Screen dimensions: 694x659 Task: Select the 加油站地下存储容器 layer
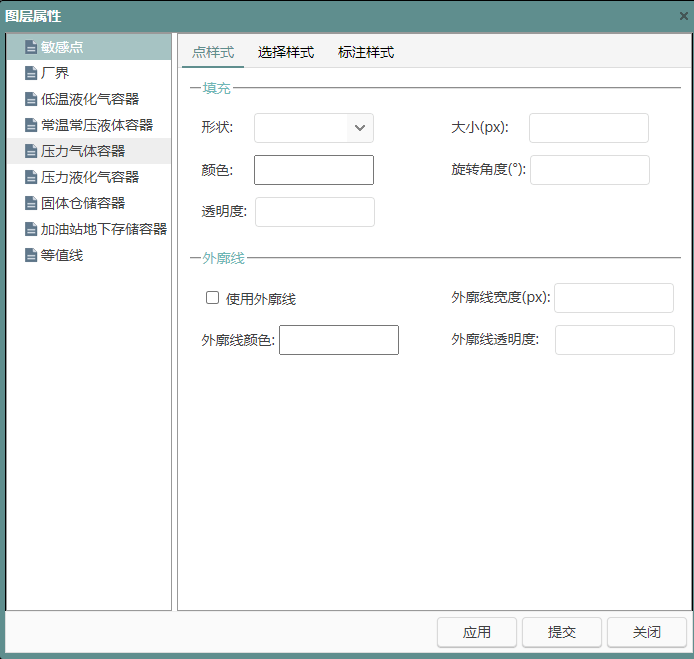[104, 229]
